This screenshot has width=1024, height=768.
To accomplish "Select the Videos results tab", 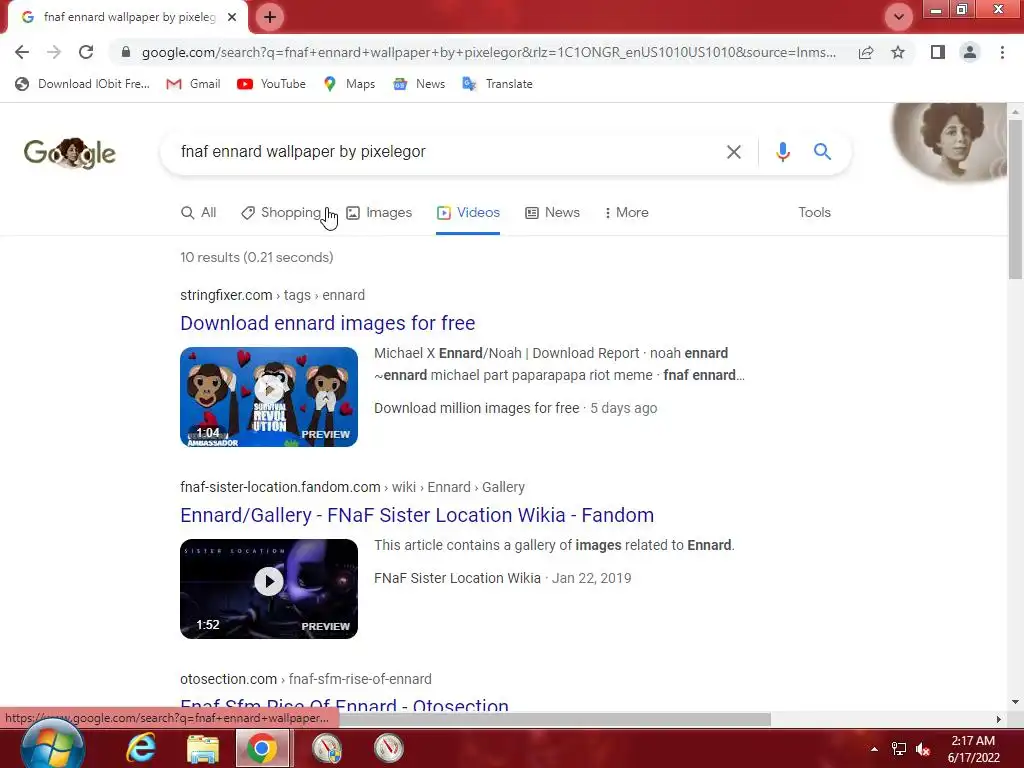I will coord(468,212).
